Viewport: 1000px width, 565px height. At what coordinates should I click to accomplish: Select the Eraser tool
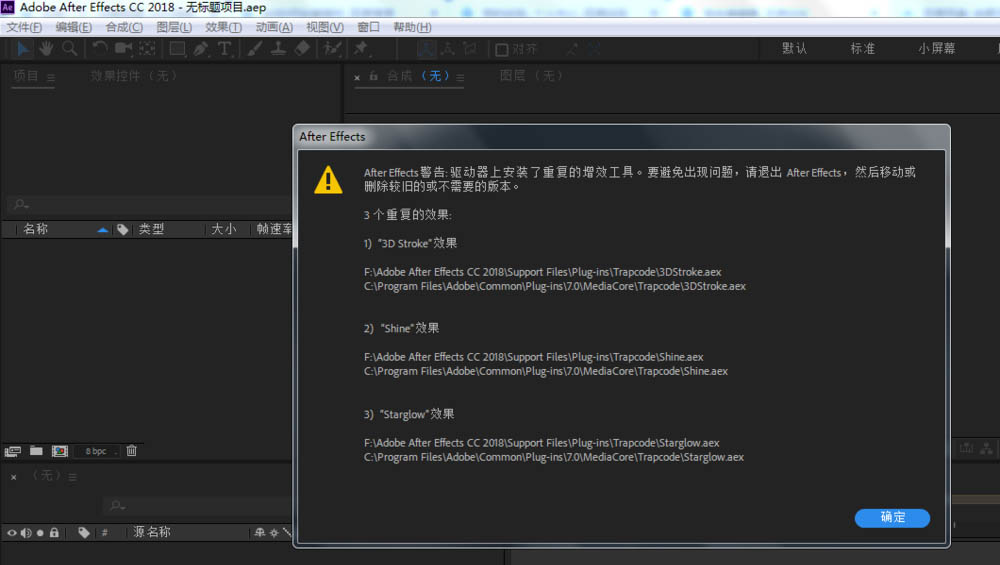[302, 48]
